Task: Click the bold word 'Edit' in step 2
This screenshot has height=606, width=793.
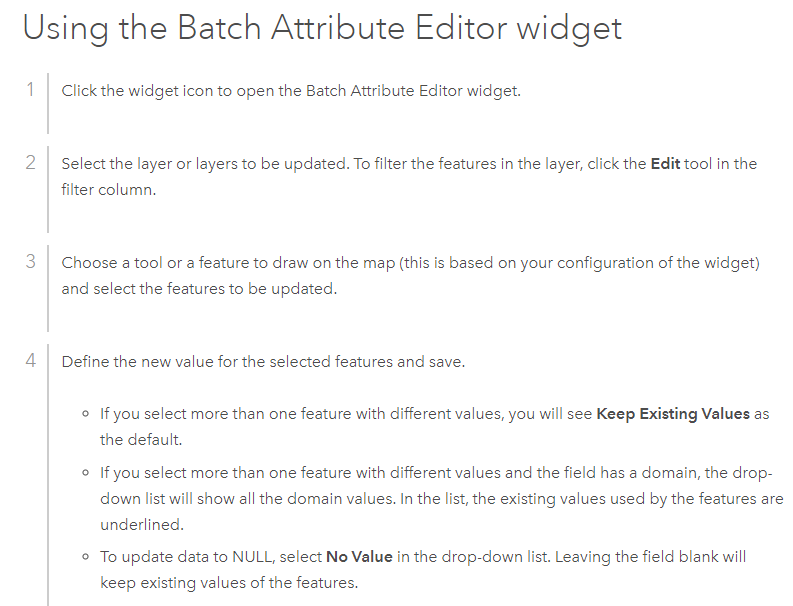Action: click(x=665, y=164)
